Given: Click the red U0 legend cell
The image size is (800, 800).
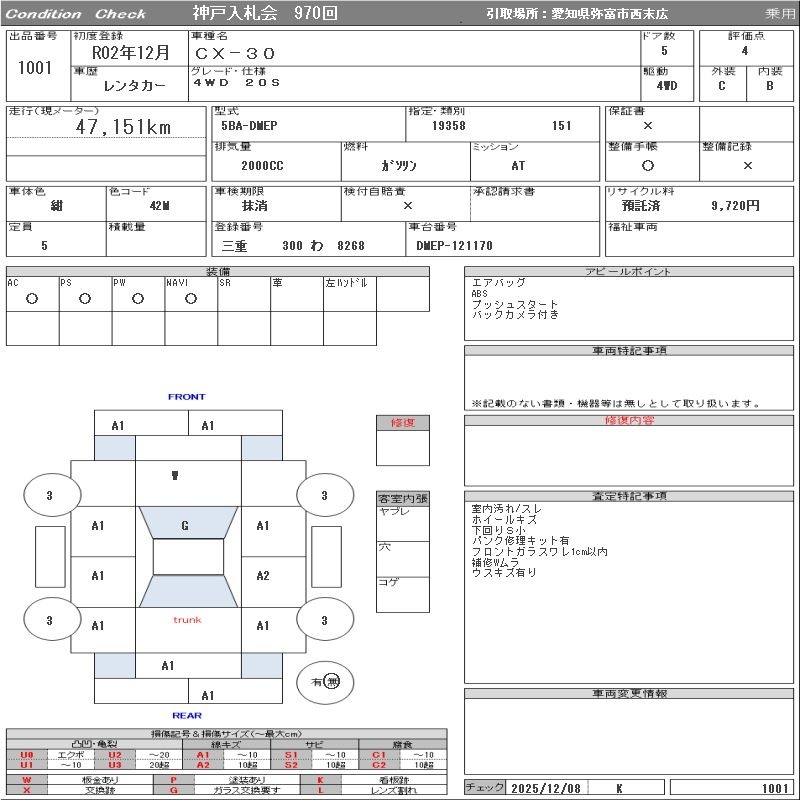Looking at the screenshot, I should [x=27, y=755].
